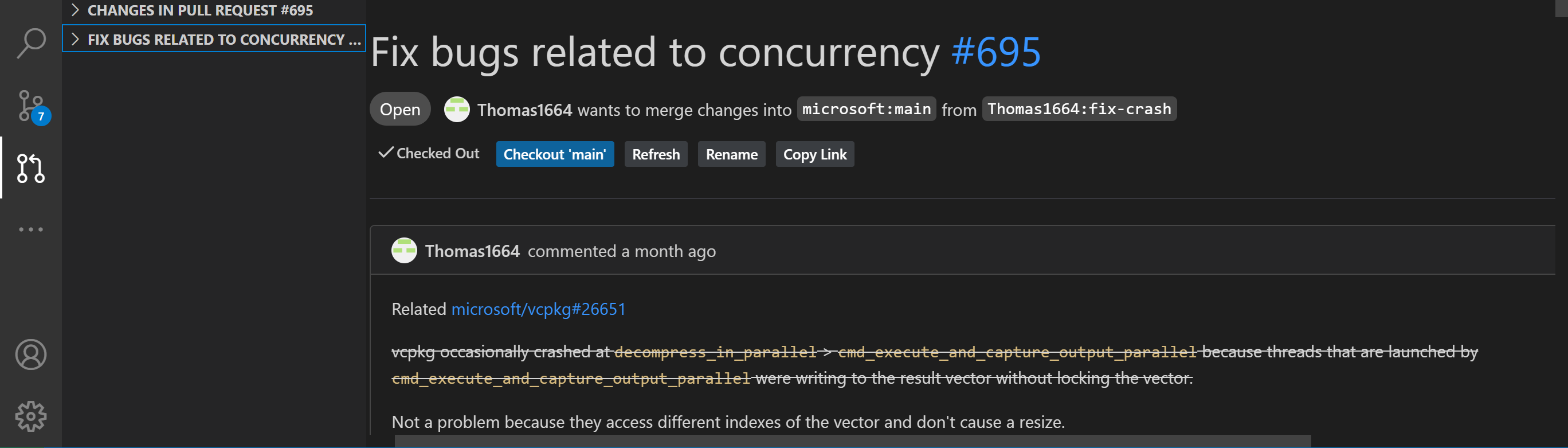The image size is (1568, 448).
Task: Copy the pull request link
Action: tap(814, 154)
